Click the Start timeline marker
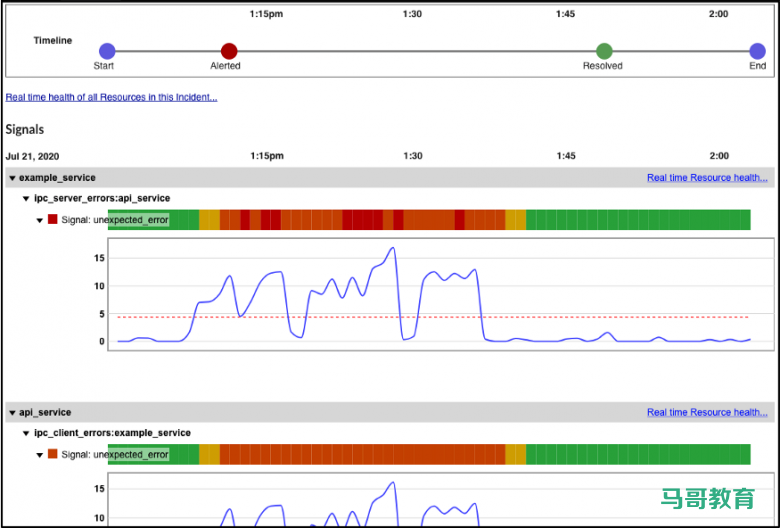The width and height of the screenshot is (780, 528). 107,51
